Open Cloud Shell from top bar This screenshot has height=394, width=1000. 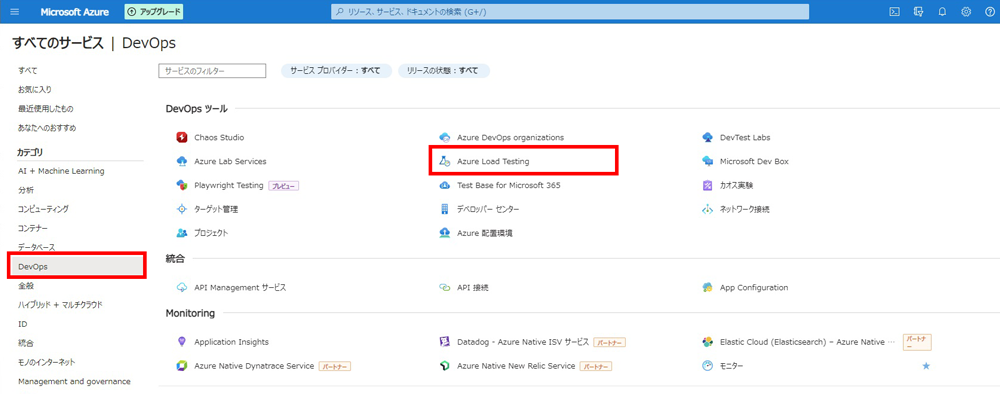click(895, 12)
